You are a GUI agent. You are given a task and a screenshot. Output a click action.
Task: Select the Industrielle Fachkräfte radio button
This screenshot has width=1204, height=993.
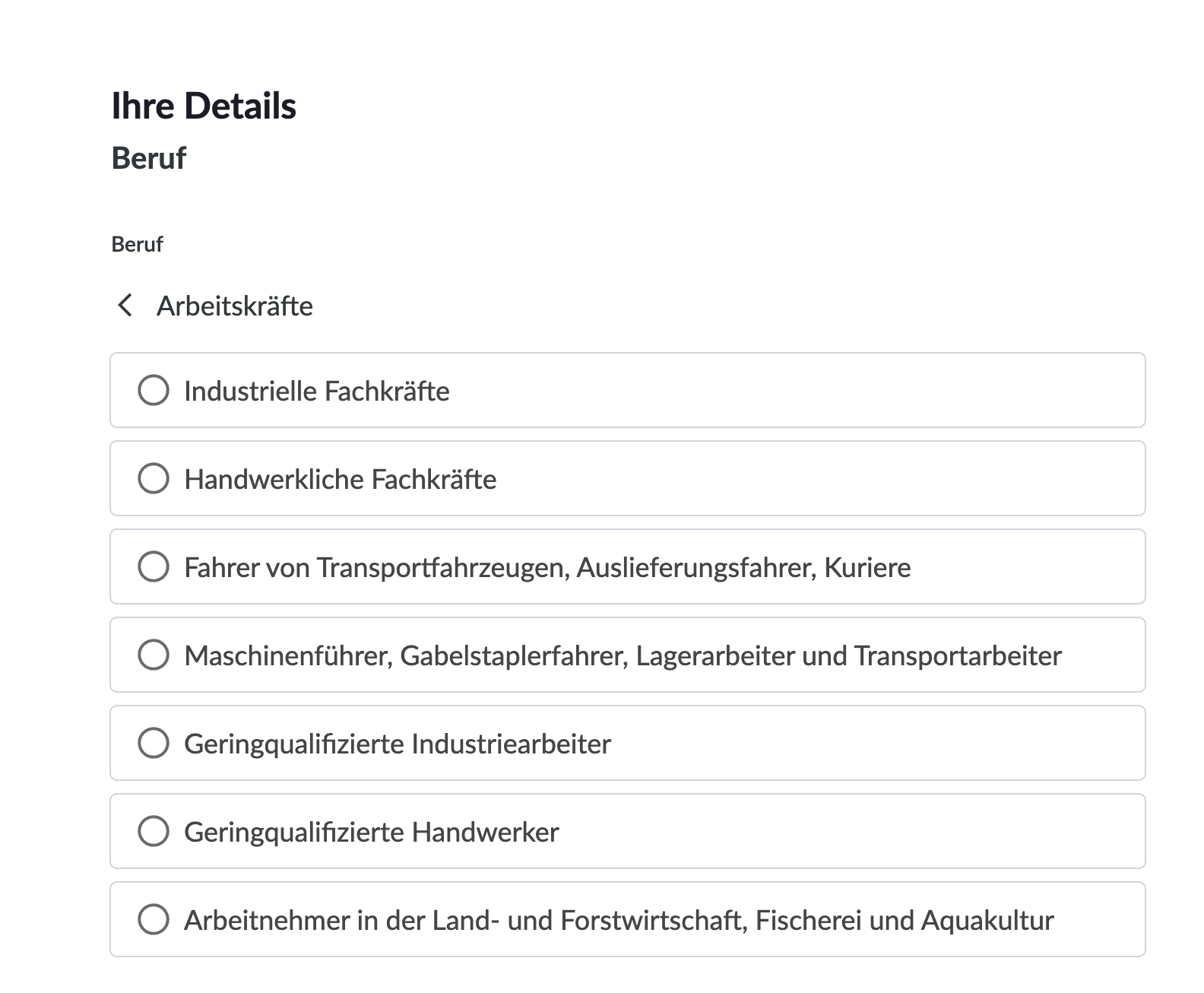pos(154,391)
